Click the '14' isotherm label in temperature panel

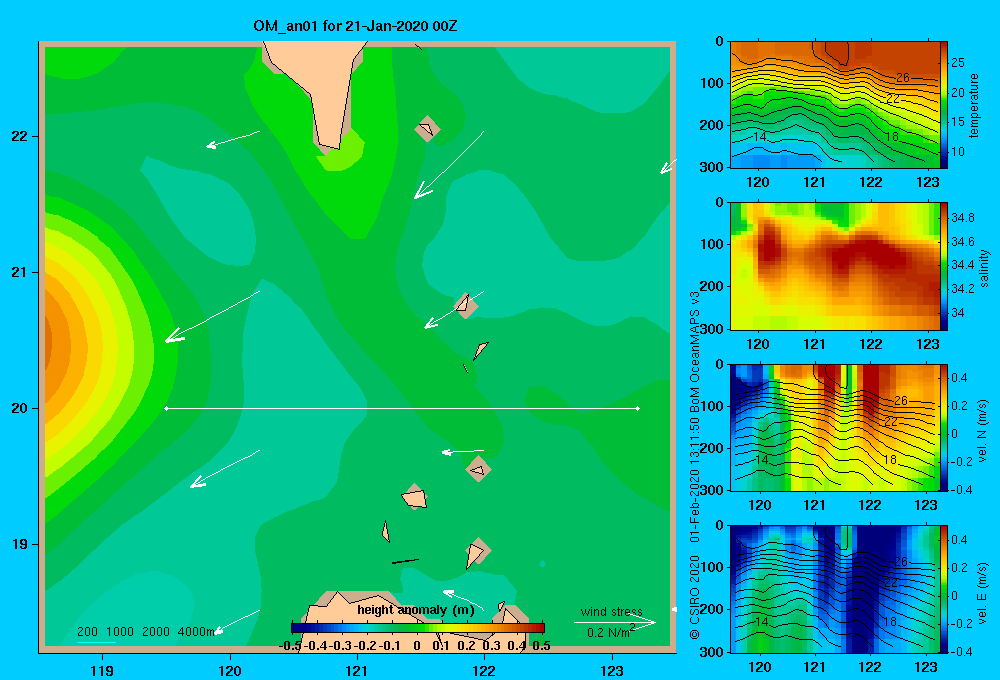coord(759,137)
